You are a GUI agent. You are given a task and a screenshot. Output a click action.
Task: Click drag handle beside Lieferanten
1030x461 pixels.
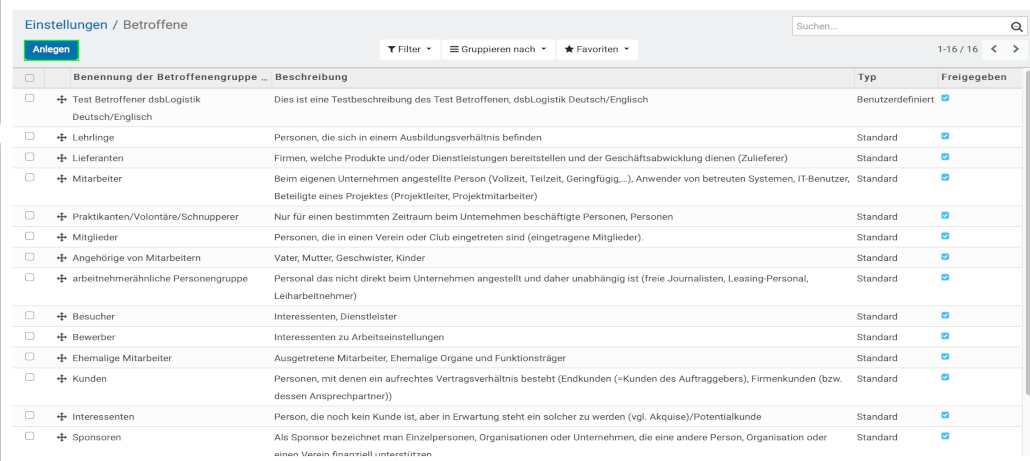tap(62, 158)
